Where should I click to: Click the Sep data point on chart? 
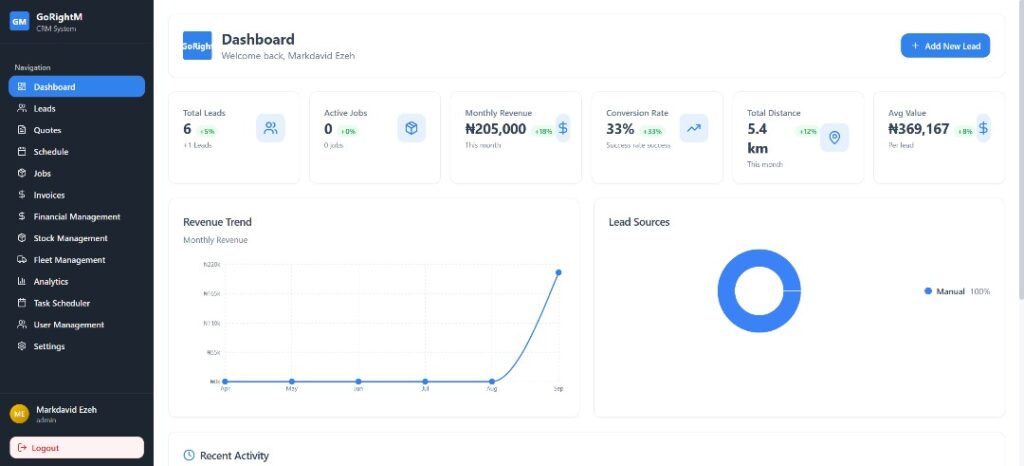558,272
